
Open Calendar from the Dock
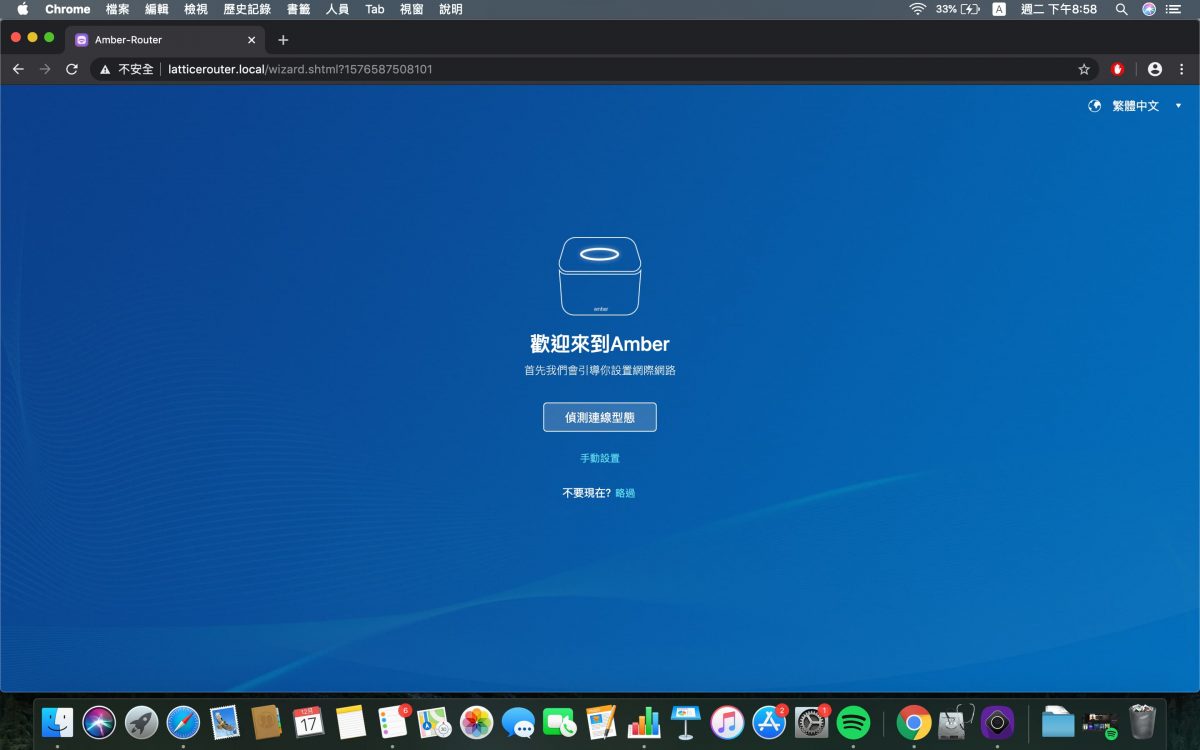click(309, 721)
